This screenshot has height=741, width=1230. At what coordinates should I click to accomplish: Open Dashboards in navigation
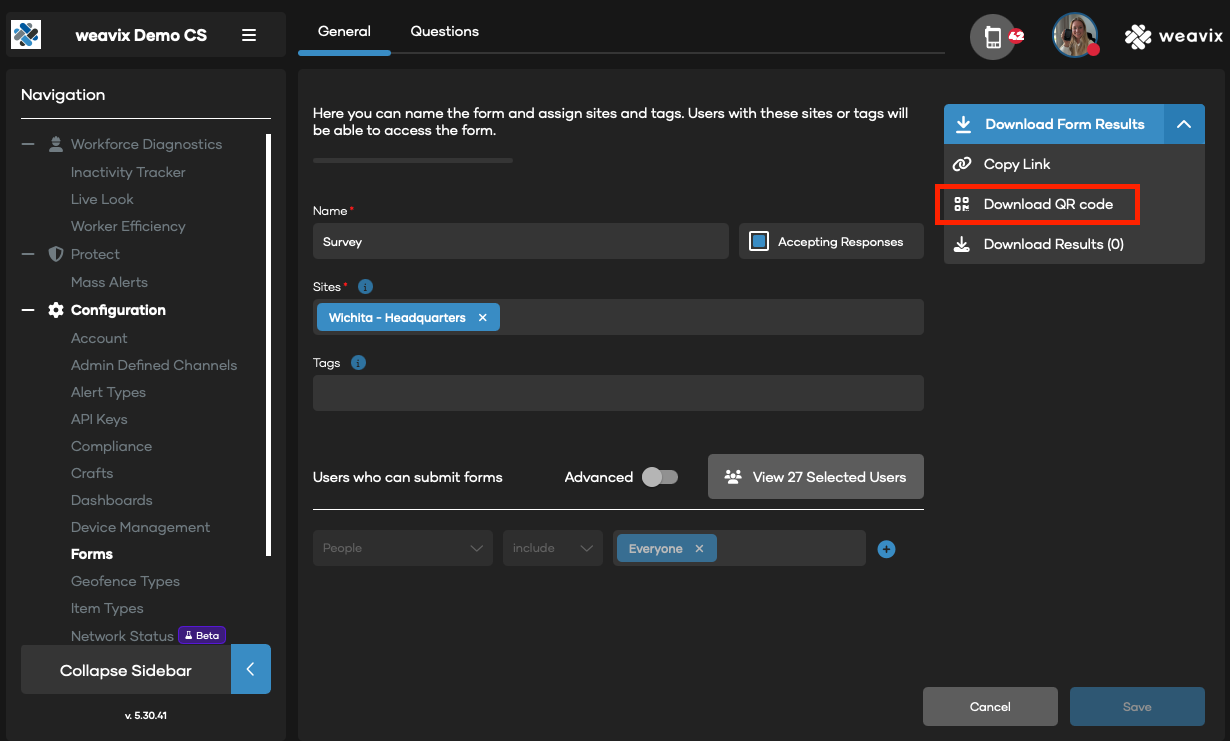point(112,500)
